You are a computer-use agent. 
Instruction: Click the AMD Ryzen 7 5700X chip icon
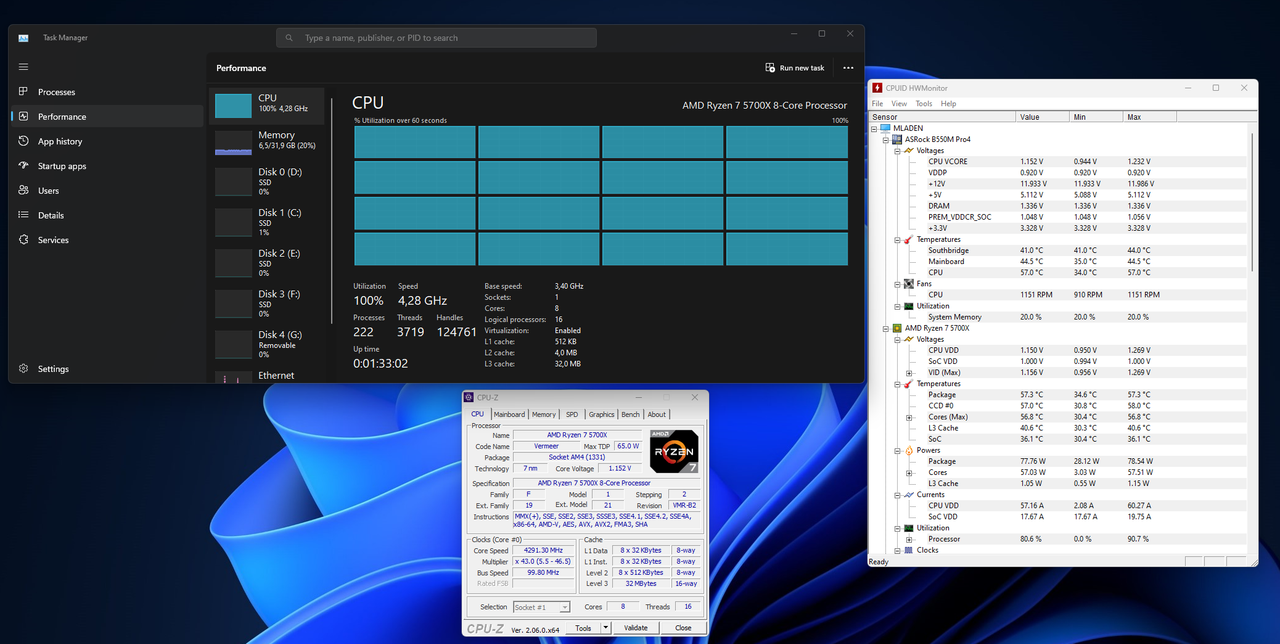tap(897, 328)
